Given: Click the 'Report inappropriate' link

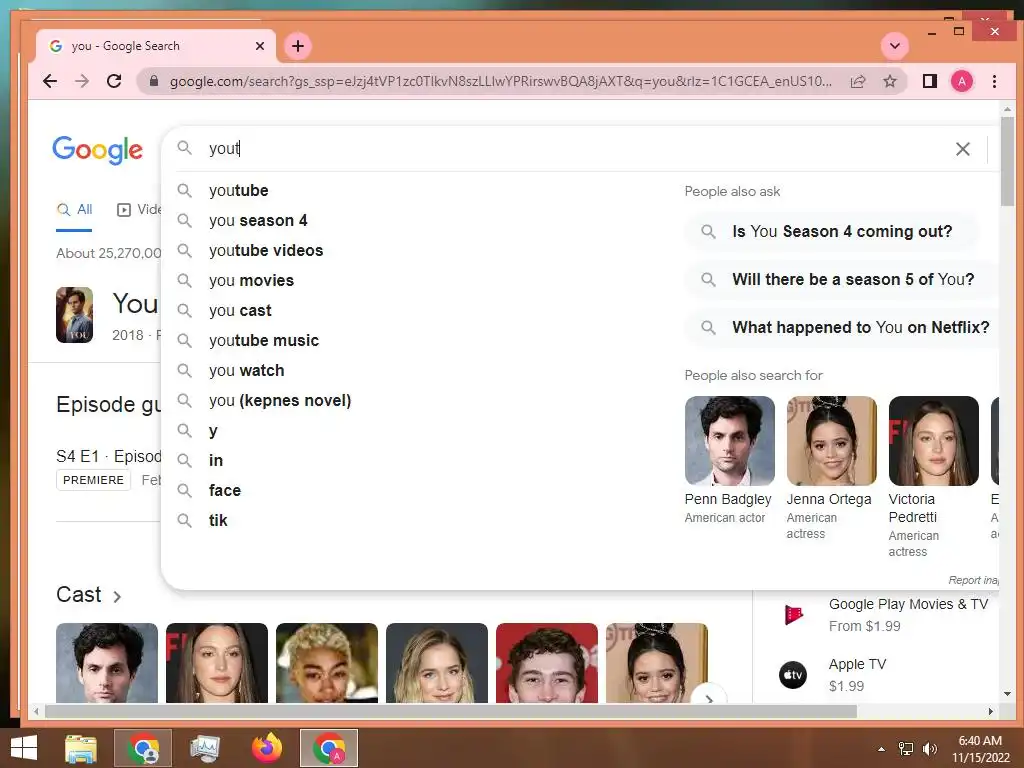Looking at the screenshot, I should point(973,580).
